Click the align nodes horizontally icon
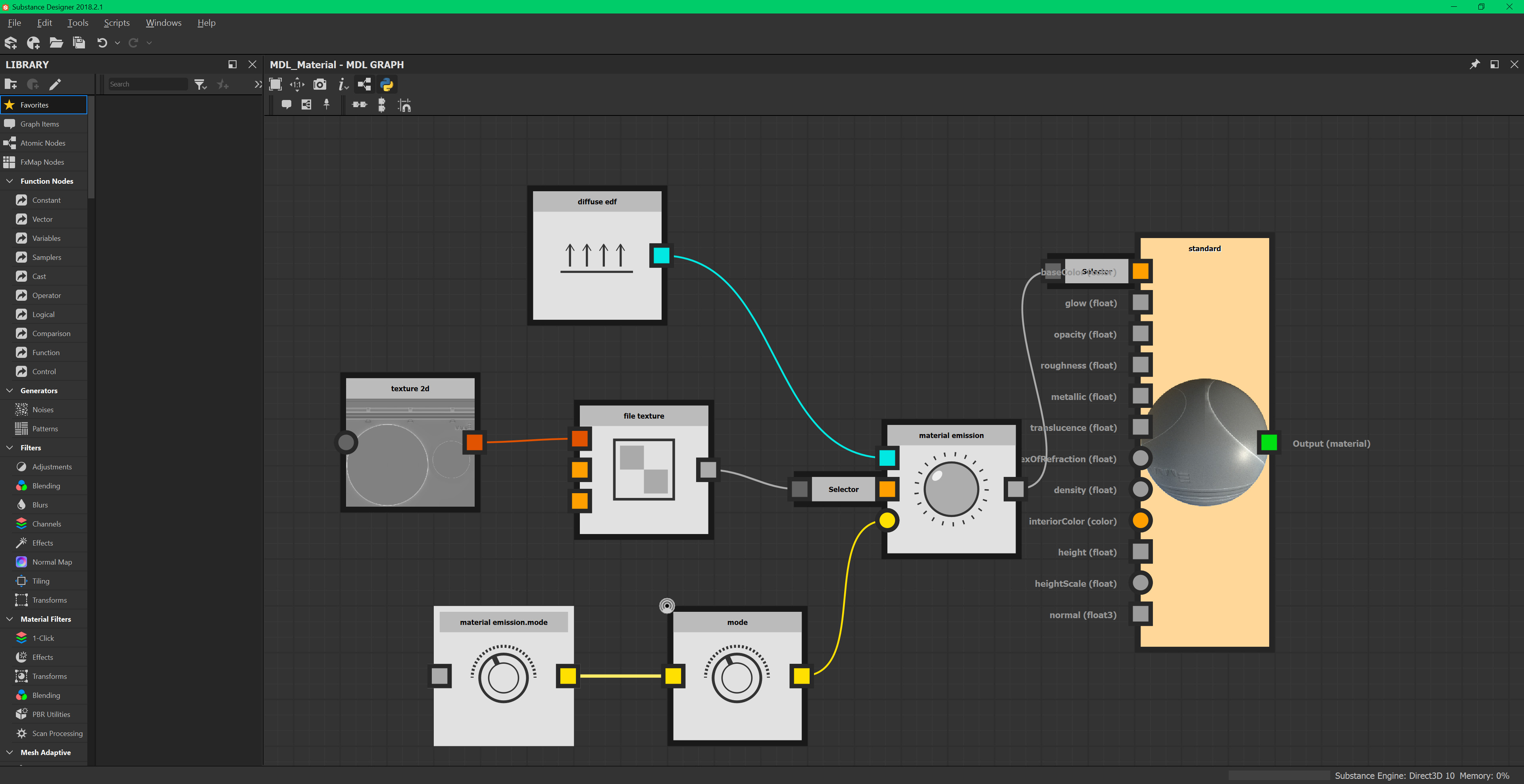 tap(360, 105)
